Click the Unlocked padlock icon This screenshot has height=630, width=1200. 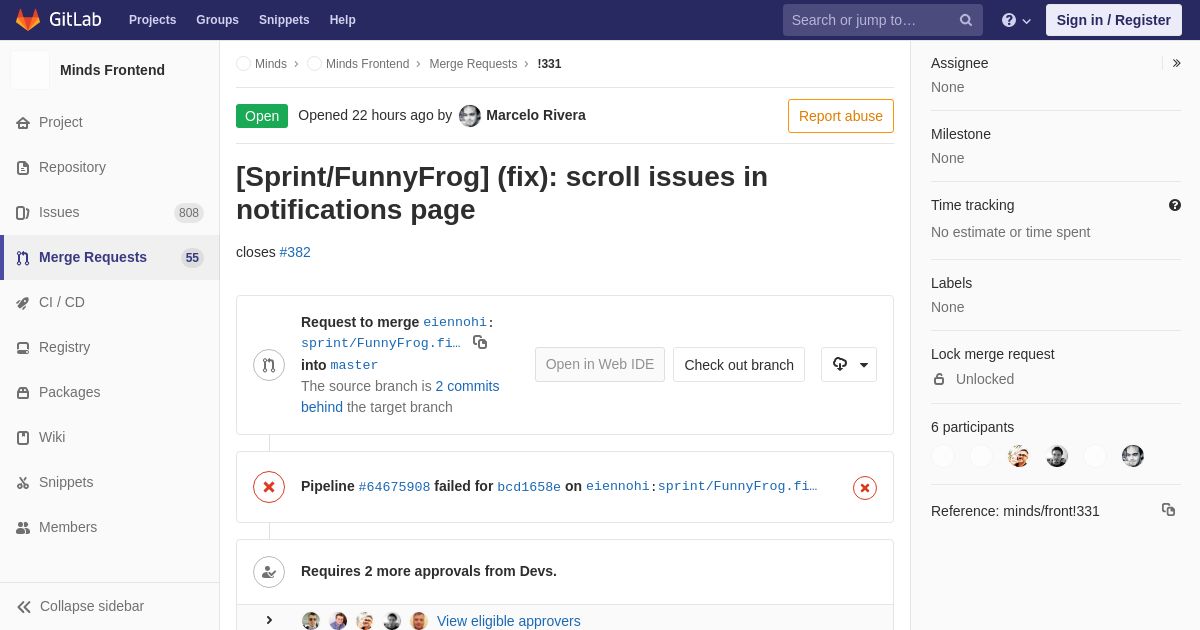tap(939, 379)
